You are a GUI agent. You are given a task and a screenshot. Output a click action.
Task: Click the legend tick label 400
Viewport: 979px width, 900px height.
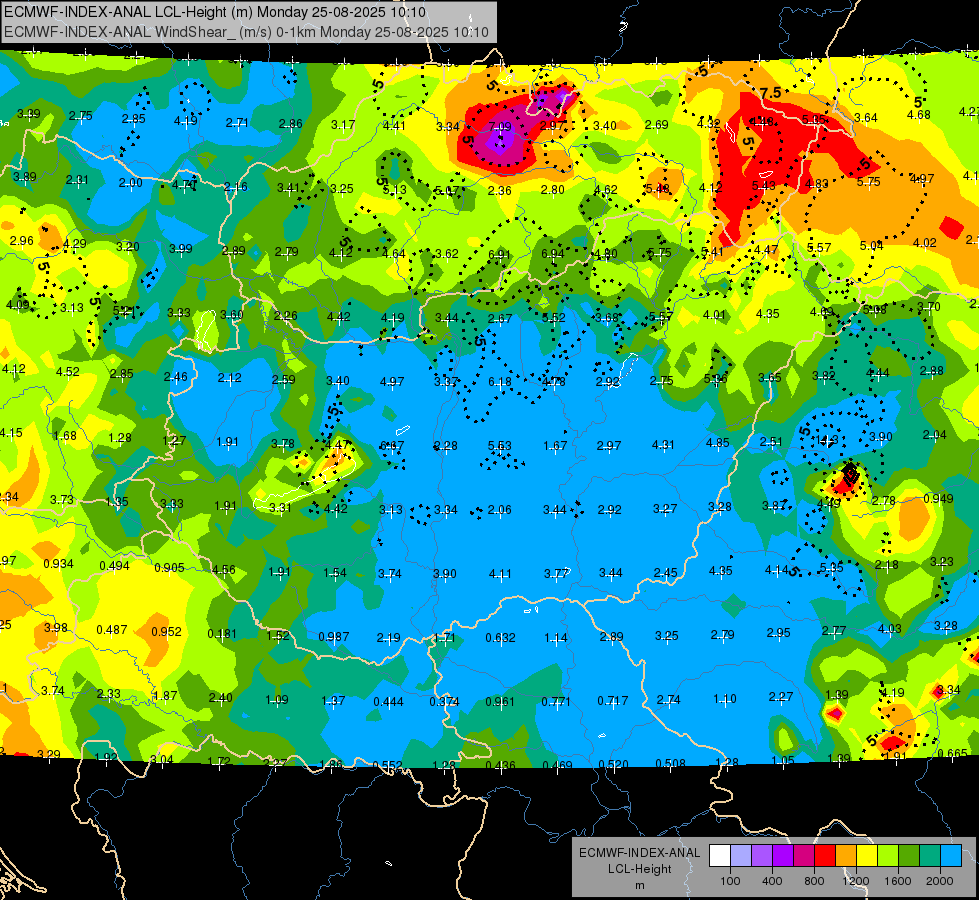[772, 881]
